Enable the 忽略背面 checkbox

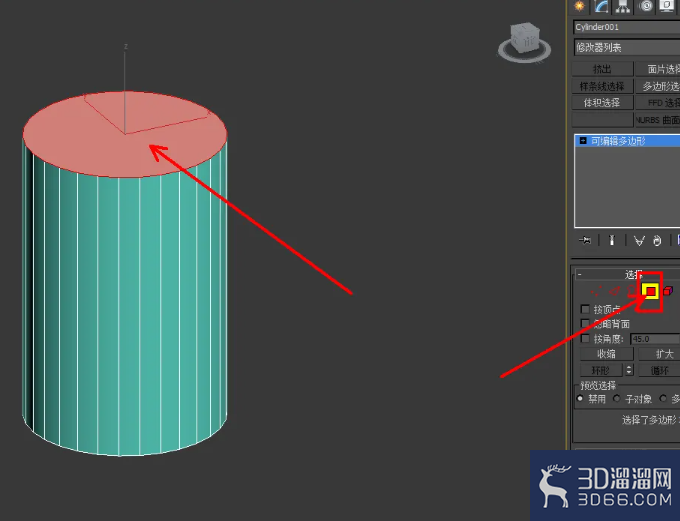click(x=585, y=324)
